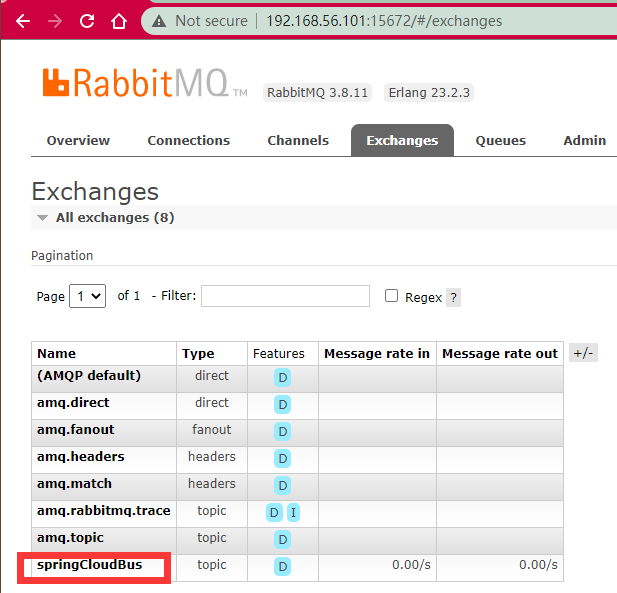
Task: Click the I badge for amq.rabbitmq.trace
Action: point(293,512)
